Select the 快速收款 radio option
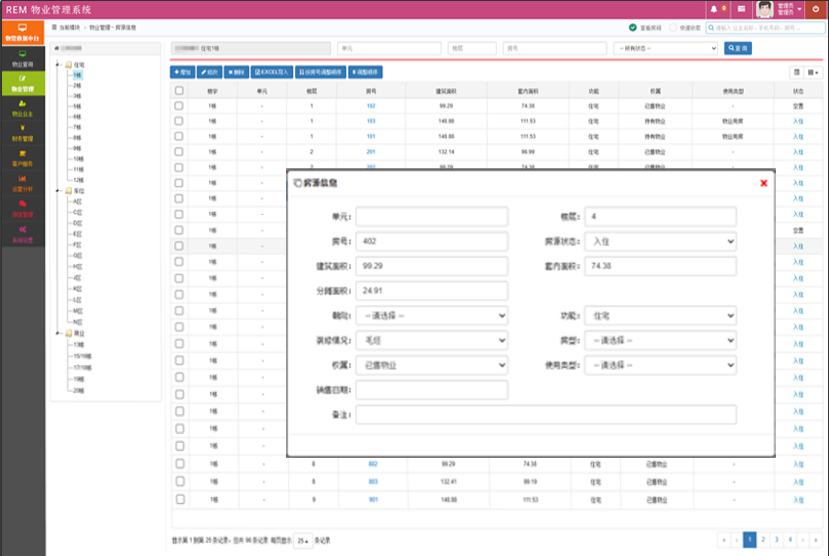The width and height of the screenshot is (829, 556). tap(673, 27)
